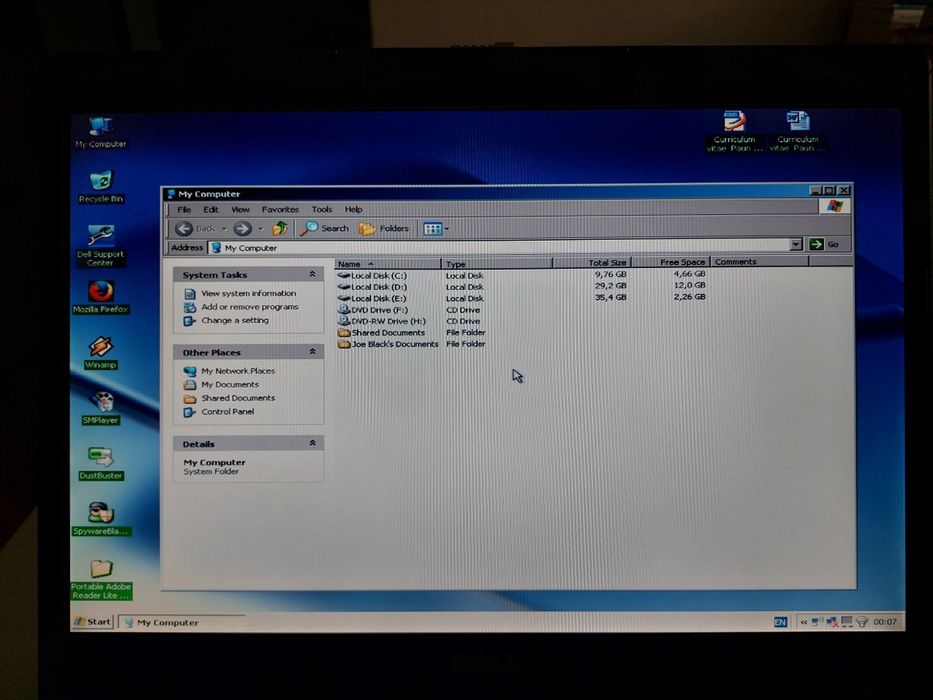The image size is (933, 700).
Task: Click the 29,2 GB total size value
Action: (610, 286)
